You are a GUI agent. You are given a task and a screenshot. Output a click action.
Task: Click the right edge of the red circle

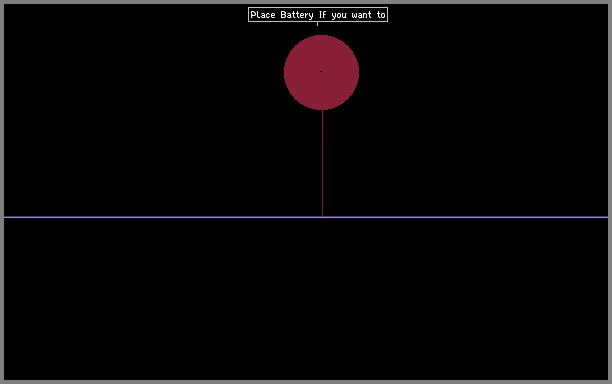click(358, 72)
